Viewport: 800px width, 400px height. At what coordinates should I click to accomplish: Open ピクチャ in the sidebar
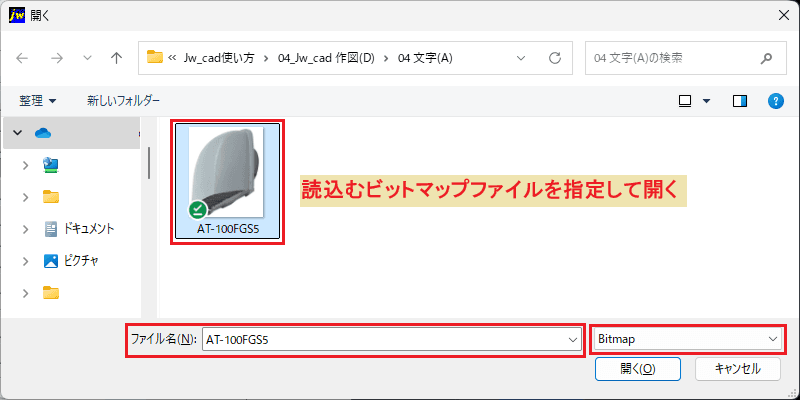[71, 261]
